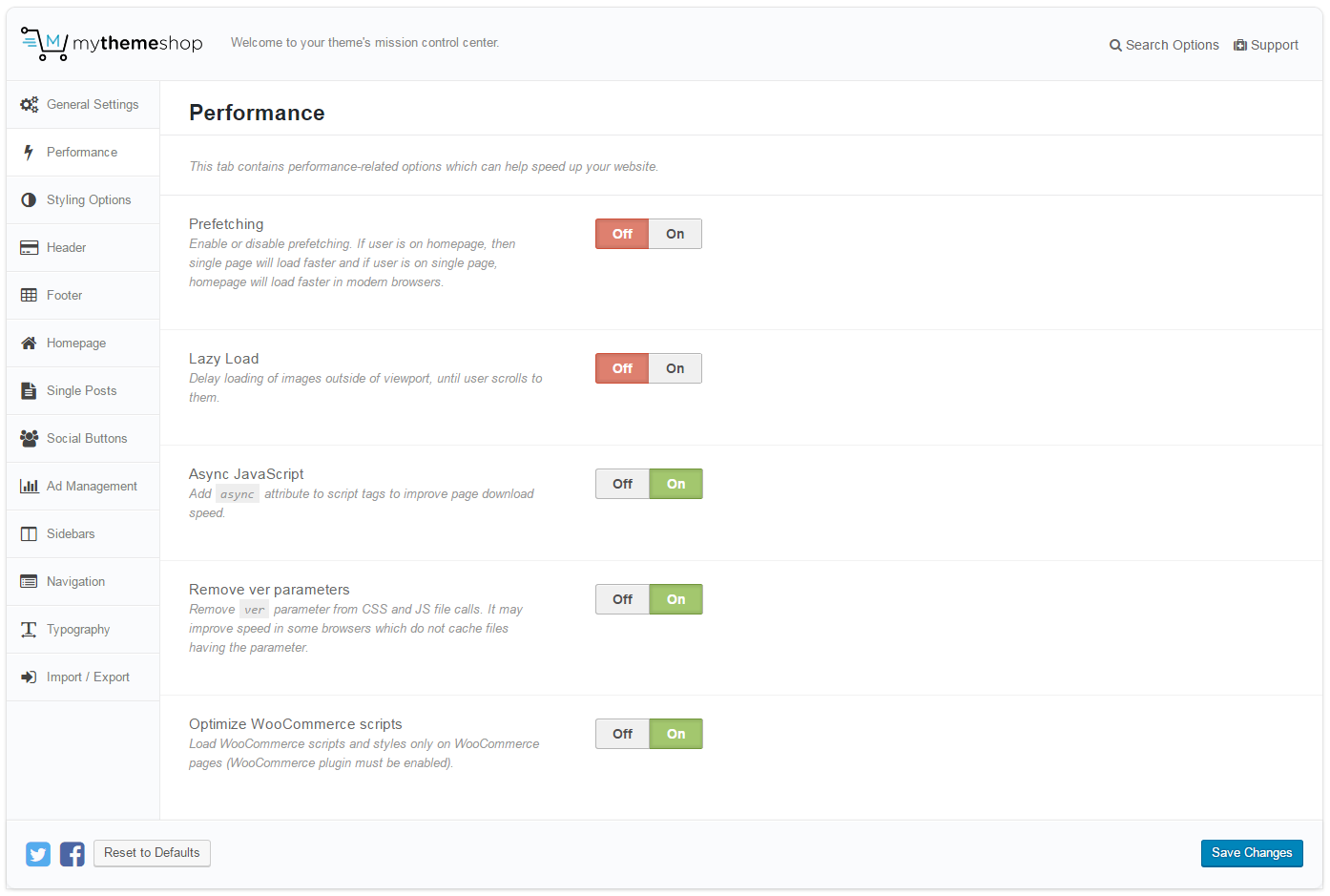Turn off Async JavaScript
This screenshot has height=896, width=1330.
622,484
